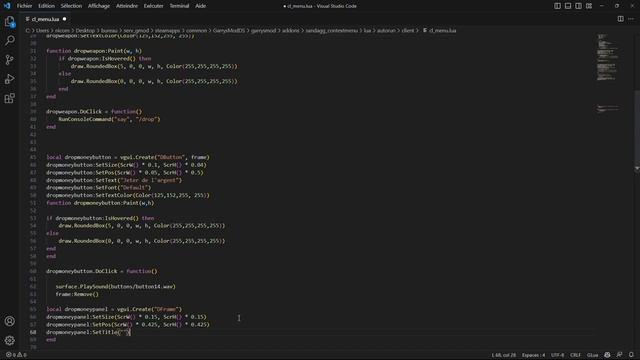Screen dimensions: 640x360
Task: Change line endings via CRLF
Action: [576, 355]
